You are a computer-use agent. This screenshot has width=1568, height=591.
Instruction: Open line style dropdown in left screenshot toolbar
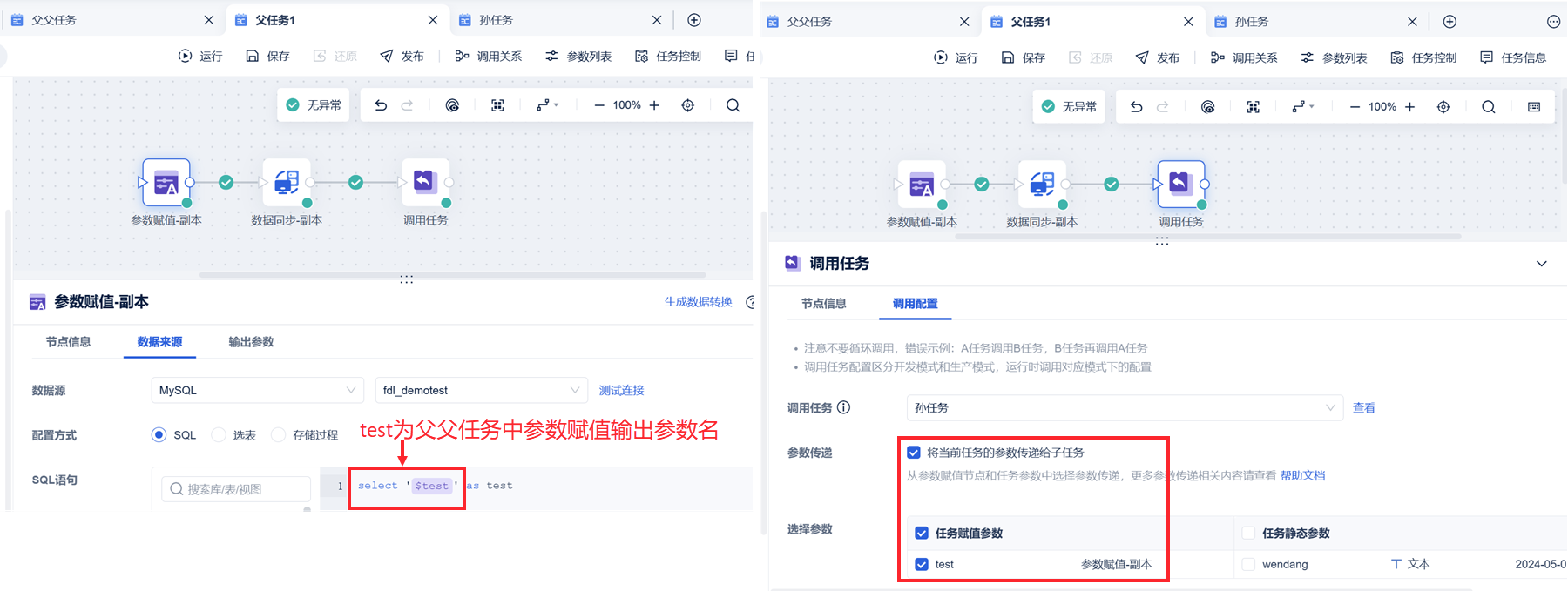[x=547, y=105]
